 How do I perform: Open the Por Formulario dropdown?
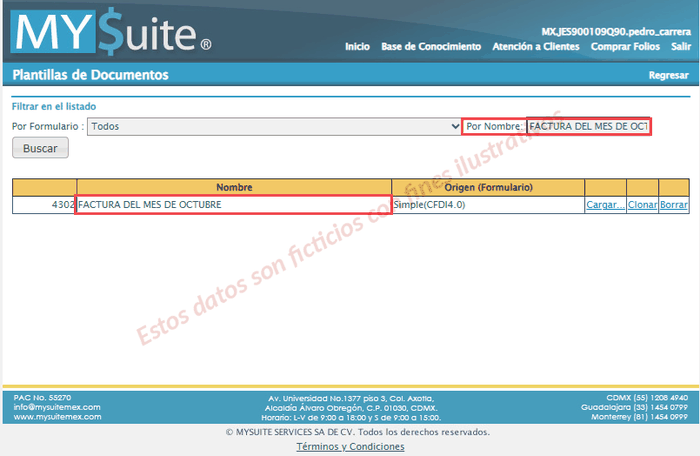[x=274, y=126]
